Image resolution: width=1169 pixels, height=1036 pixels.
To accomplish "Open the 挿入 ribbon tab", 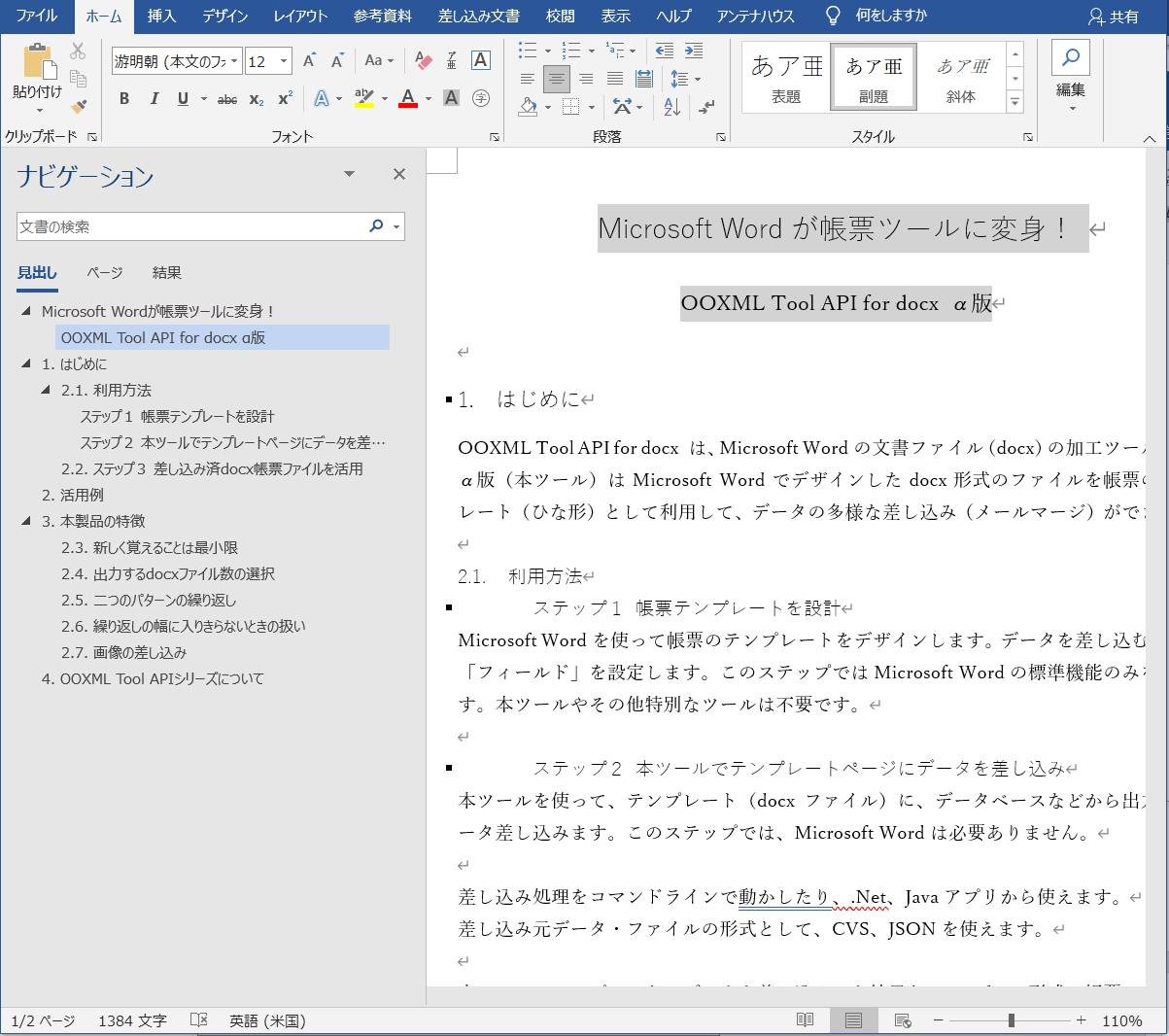I will click(x=161, y=16).
